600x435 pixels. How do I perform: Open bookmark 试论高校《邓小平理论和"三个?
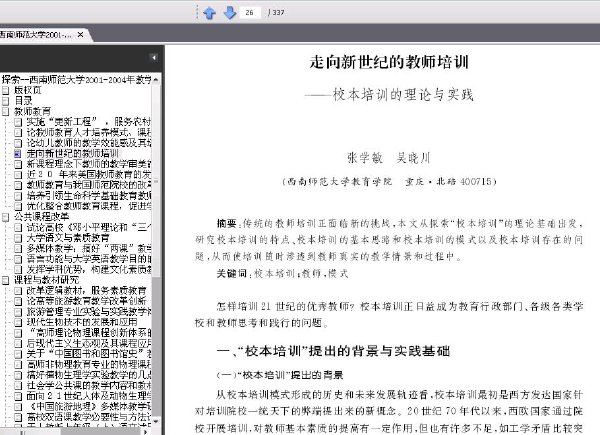[89, 227]
